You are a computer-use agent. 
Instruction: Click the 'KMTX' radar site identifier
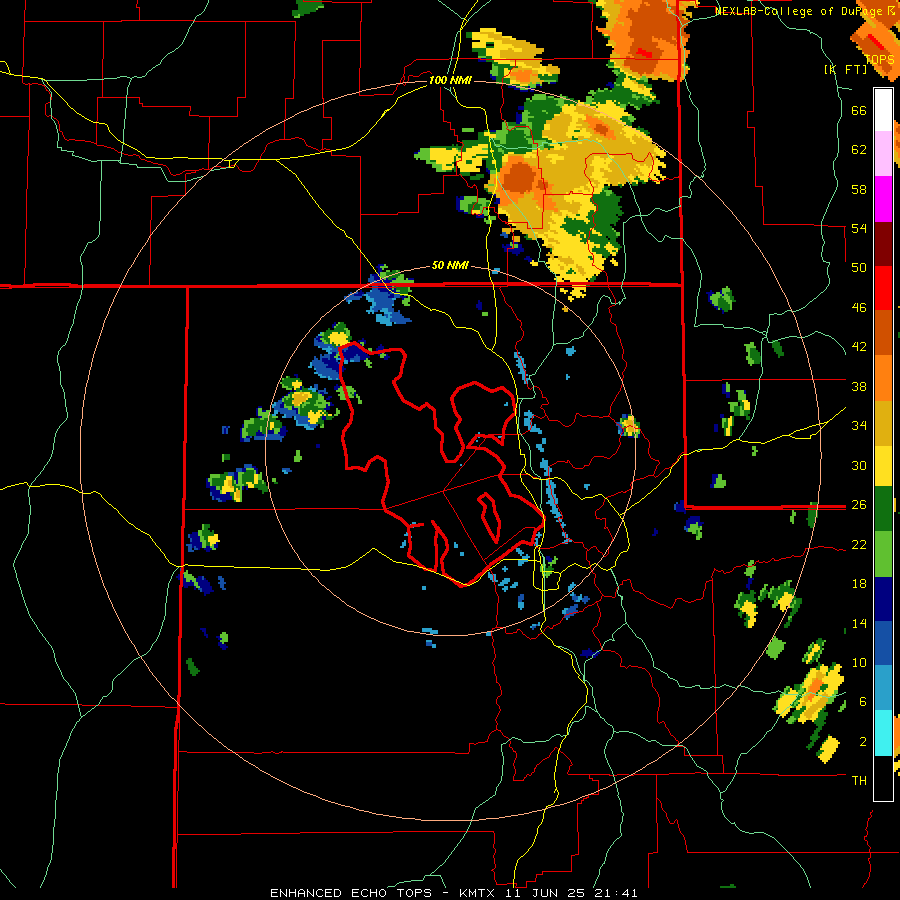(476, 893)
